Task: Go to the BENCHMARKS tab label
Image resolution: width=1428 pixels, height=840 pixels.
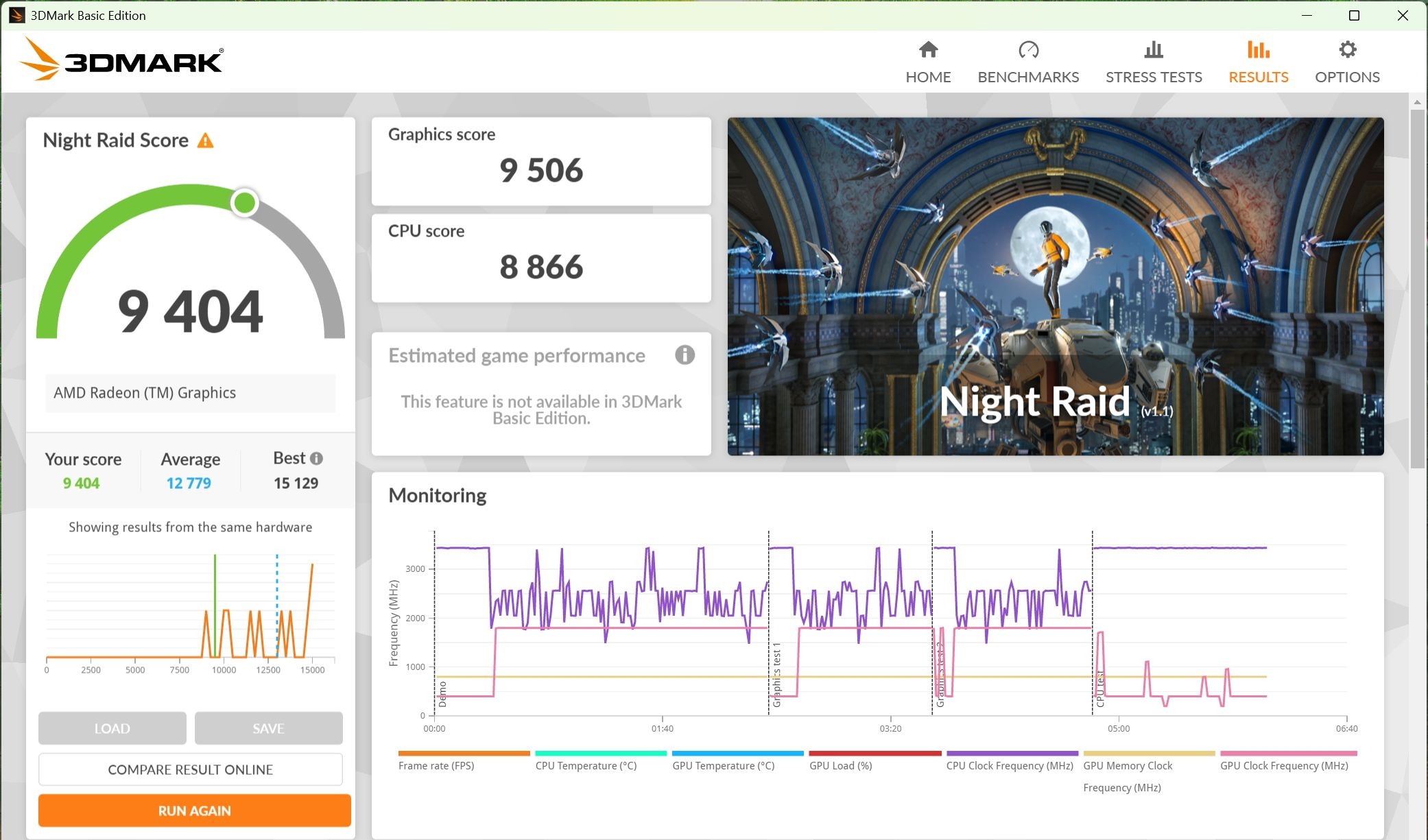Action: [1028, 77]
